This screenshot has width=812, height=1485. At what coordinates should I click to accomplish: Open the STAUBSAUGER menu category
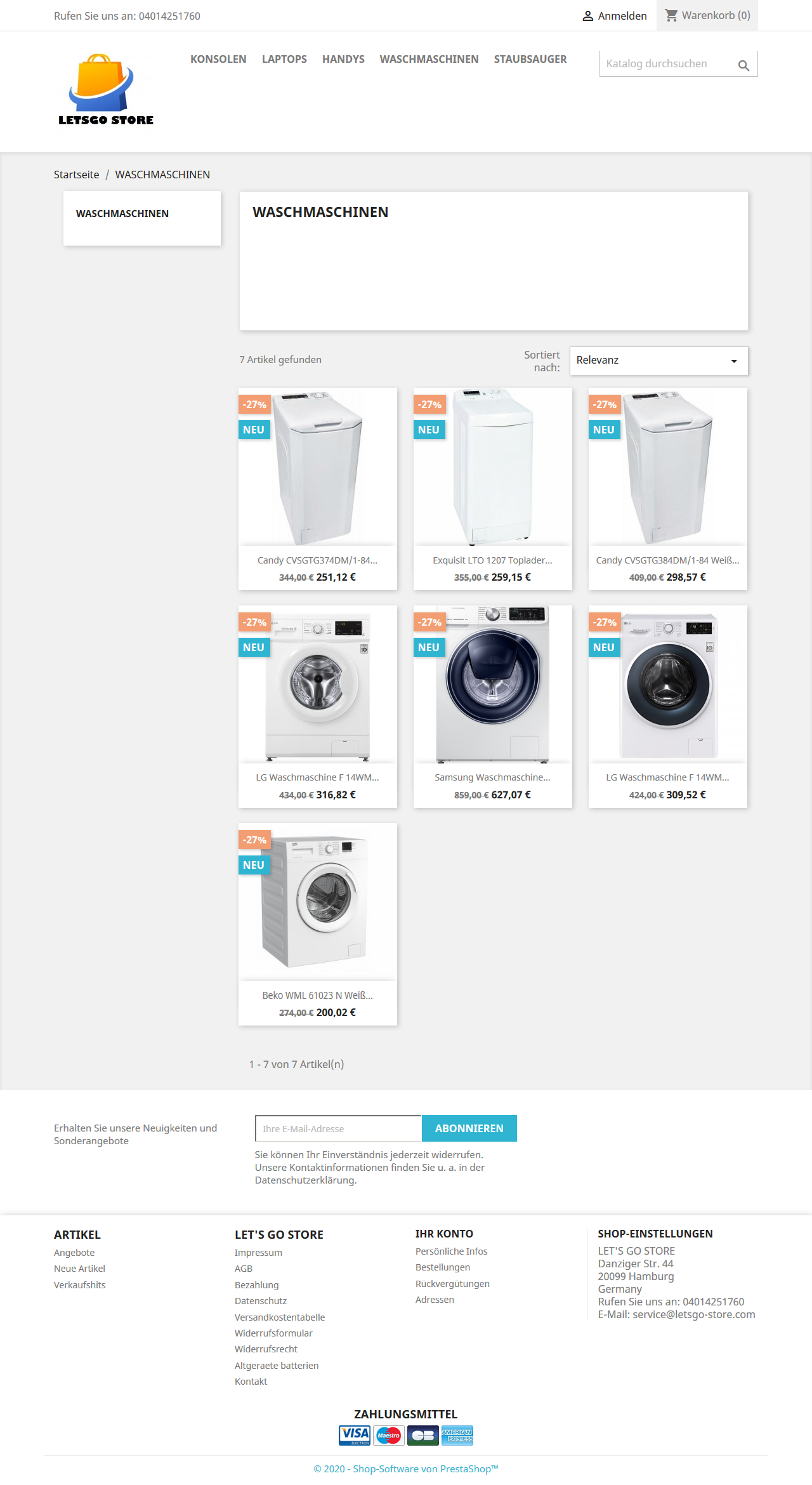530,59
